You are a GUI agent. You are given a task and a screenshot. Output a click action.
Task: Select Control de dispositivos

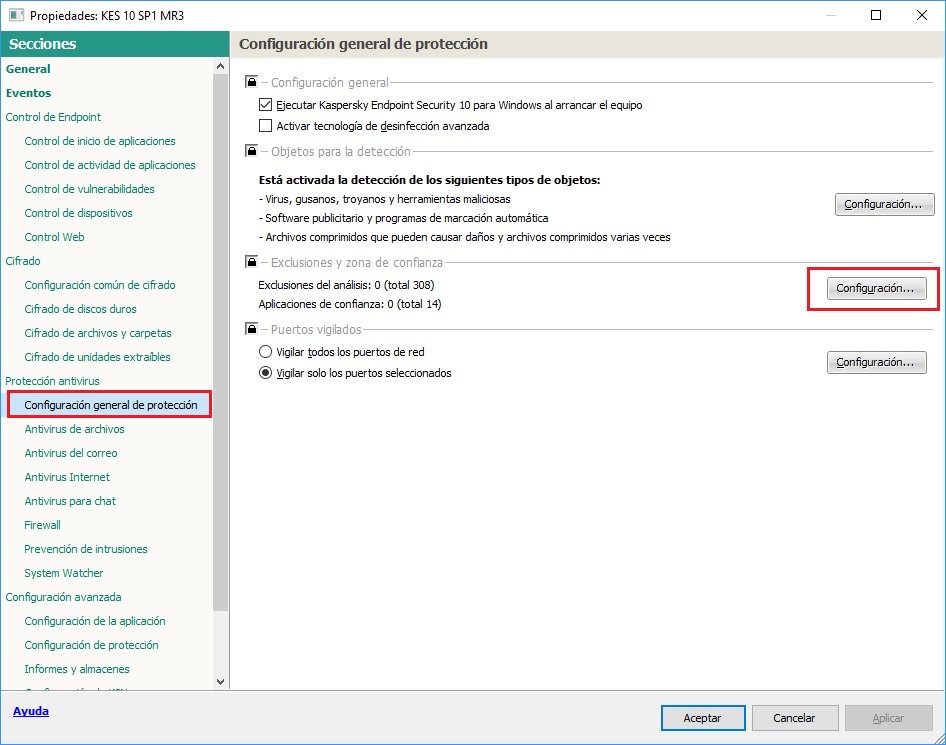[78, 213]
